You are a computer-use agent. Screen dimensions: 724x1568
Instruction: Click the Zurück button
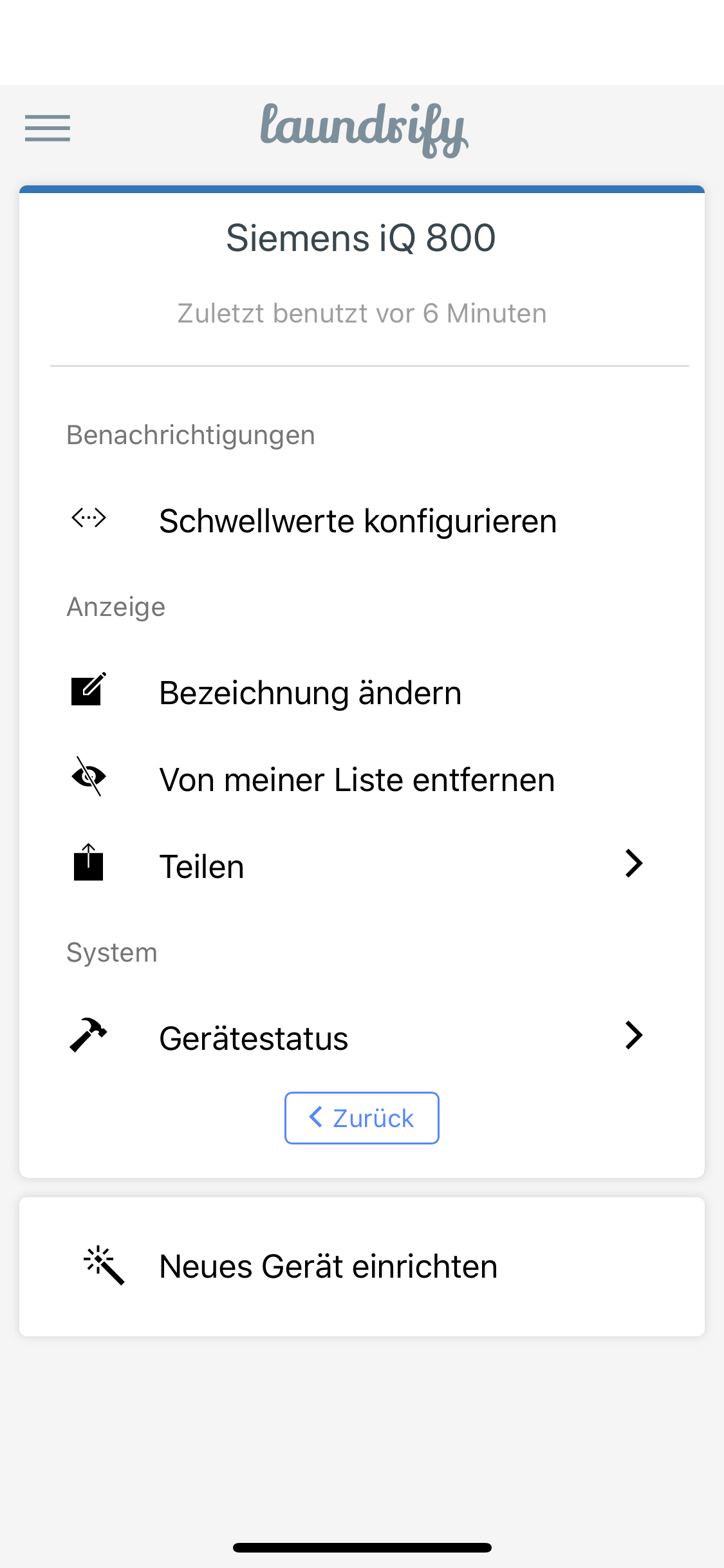pyautogui.click(x=362, y=1118)
